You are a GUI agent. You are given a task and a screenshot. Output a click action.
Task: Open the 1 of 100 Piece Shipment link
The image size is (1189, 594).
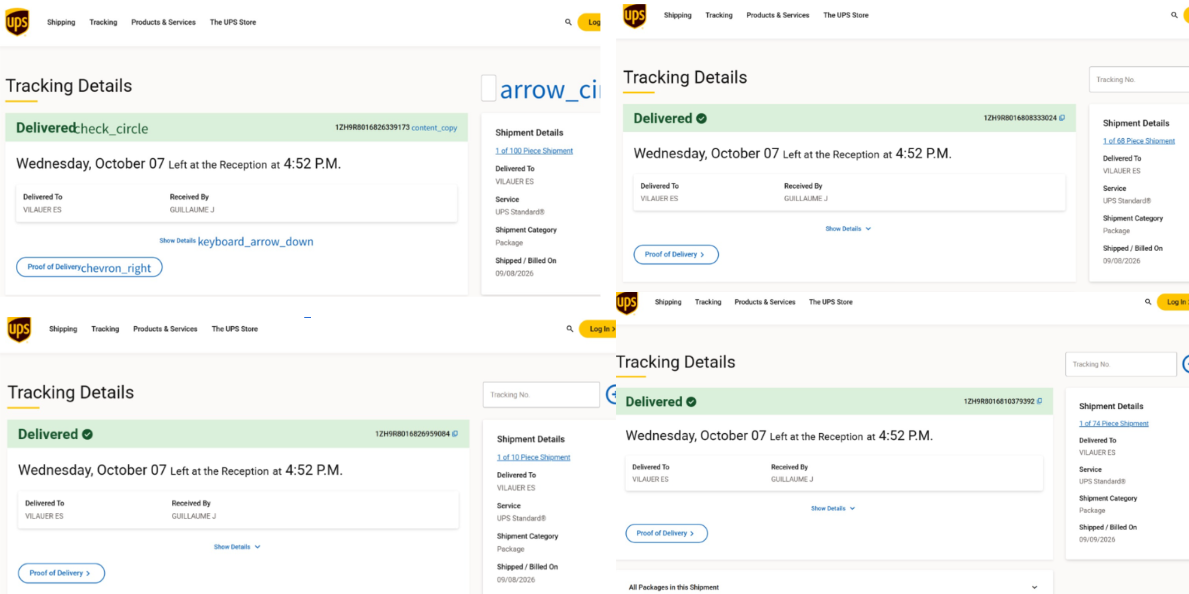[534, 151]
